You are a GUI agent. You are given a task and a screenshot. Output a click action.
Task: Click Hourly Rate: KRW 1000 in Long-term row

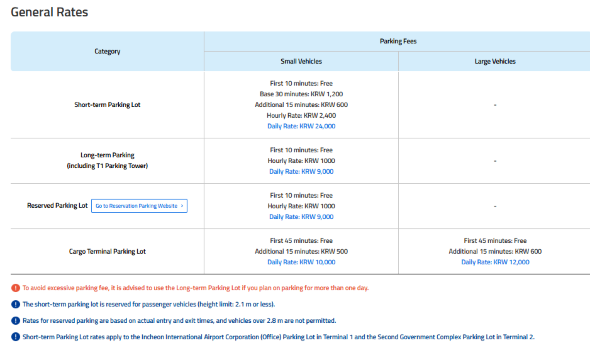pyautogui.click(x=301, y=161)
